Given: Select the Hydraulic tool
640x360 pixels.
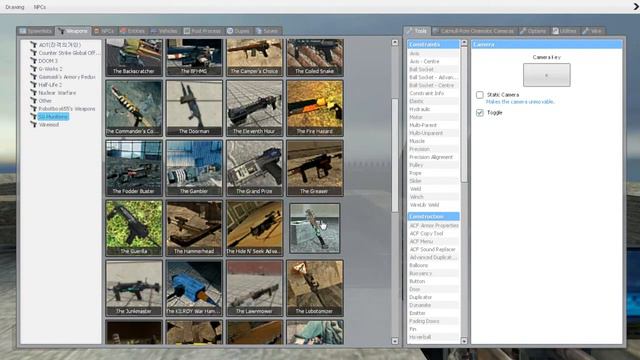Looking at the screenshot, I should click(433, 109).
